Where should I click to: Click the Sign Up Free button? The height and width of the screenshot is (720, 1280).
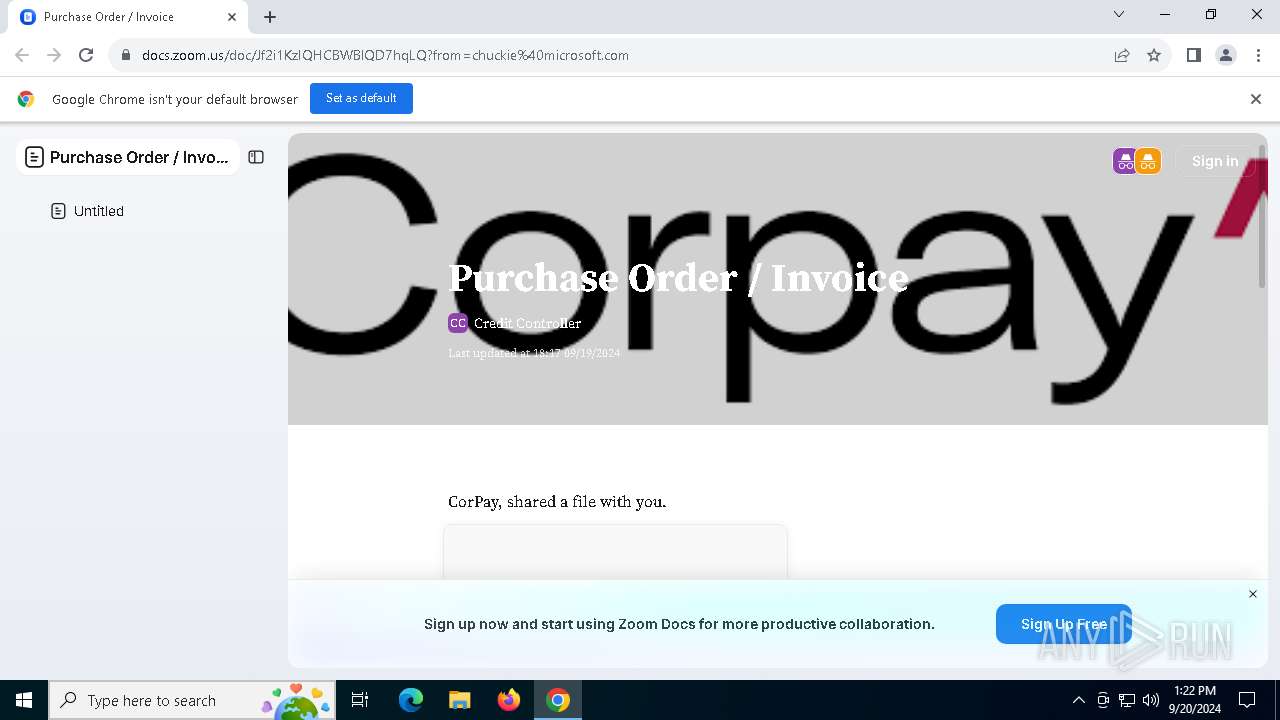coord(1064,624)
